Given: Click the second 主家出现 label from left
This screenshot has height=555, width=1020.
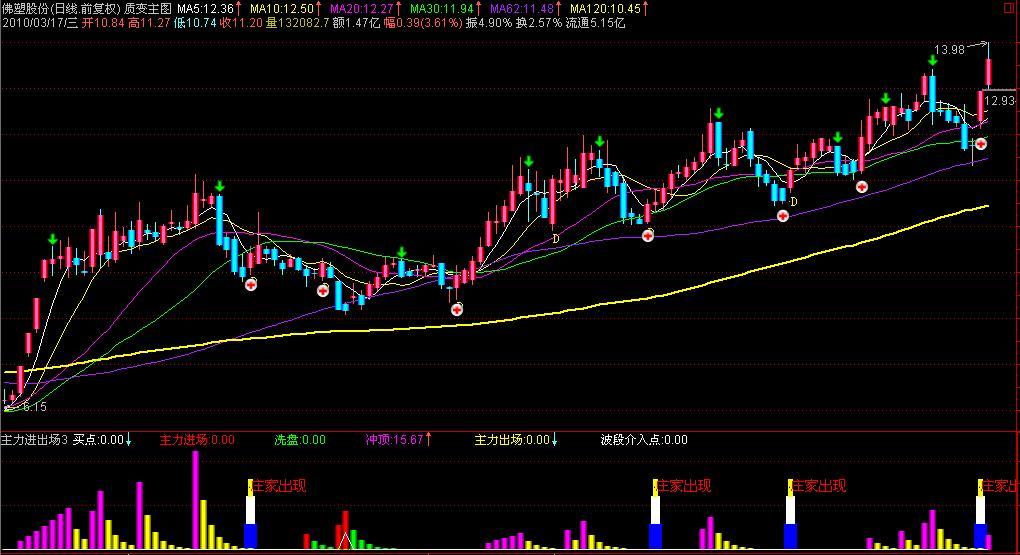Looking at the screenshot, I should pyautogui.click(x=684, y=486).
